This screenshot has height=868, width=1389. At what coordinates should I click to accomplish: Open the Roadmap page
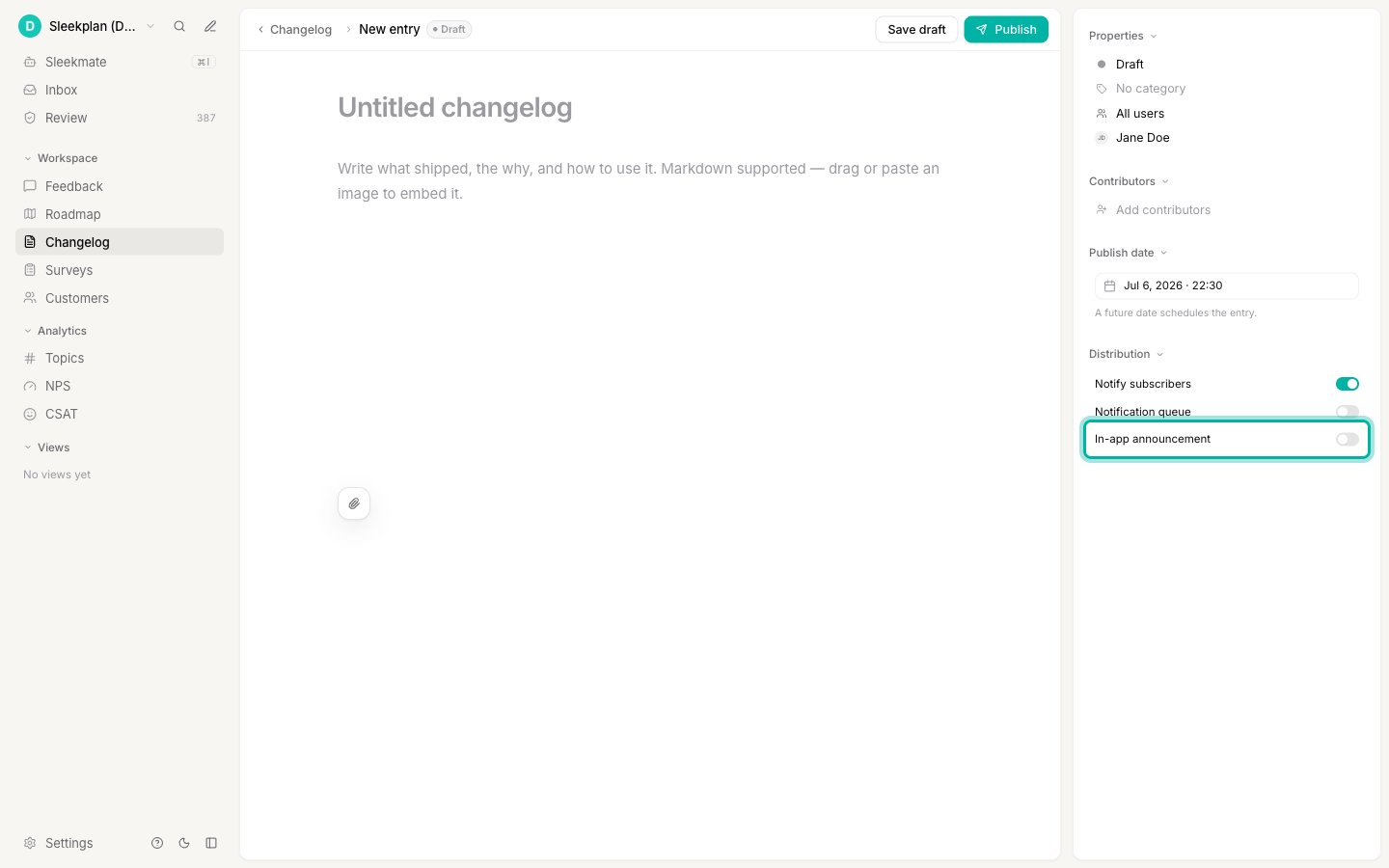click(120, 214)
